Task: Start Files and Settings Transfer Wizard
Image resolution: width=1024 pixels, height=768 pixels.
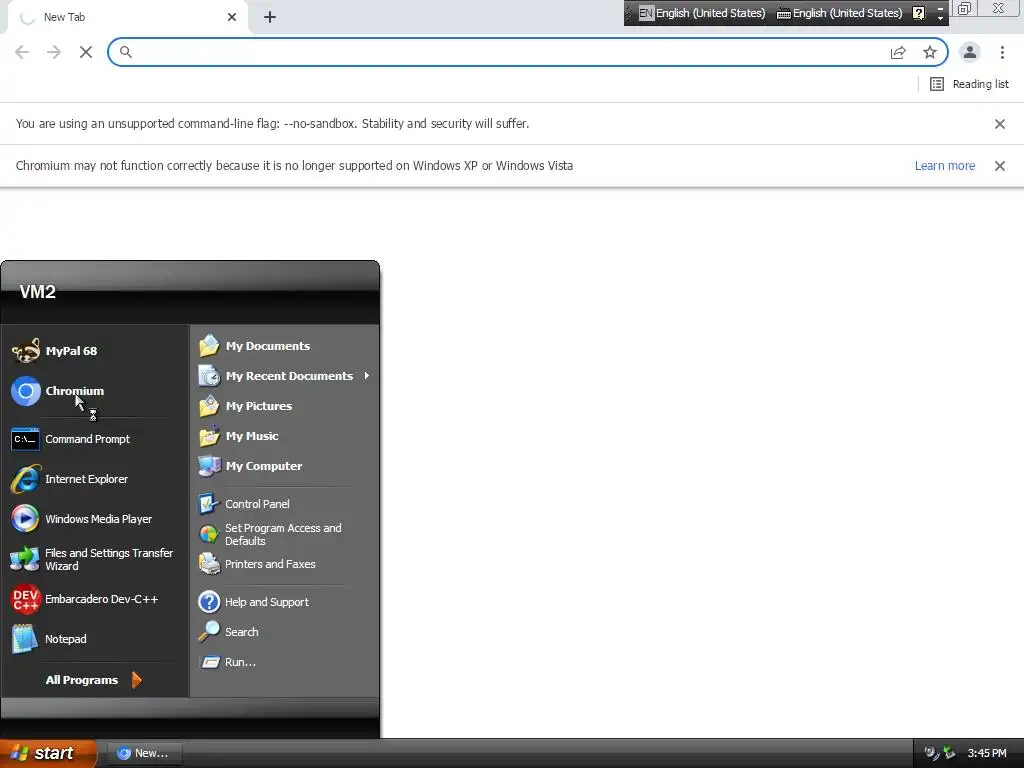Action: (95, 559)
